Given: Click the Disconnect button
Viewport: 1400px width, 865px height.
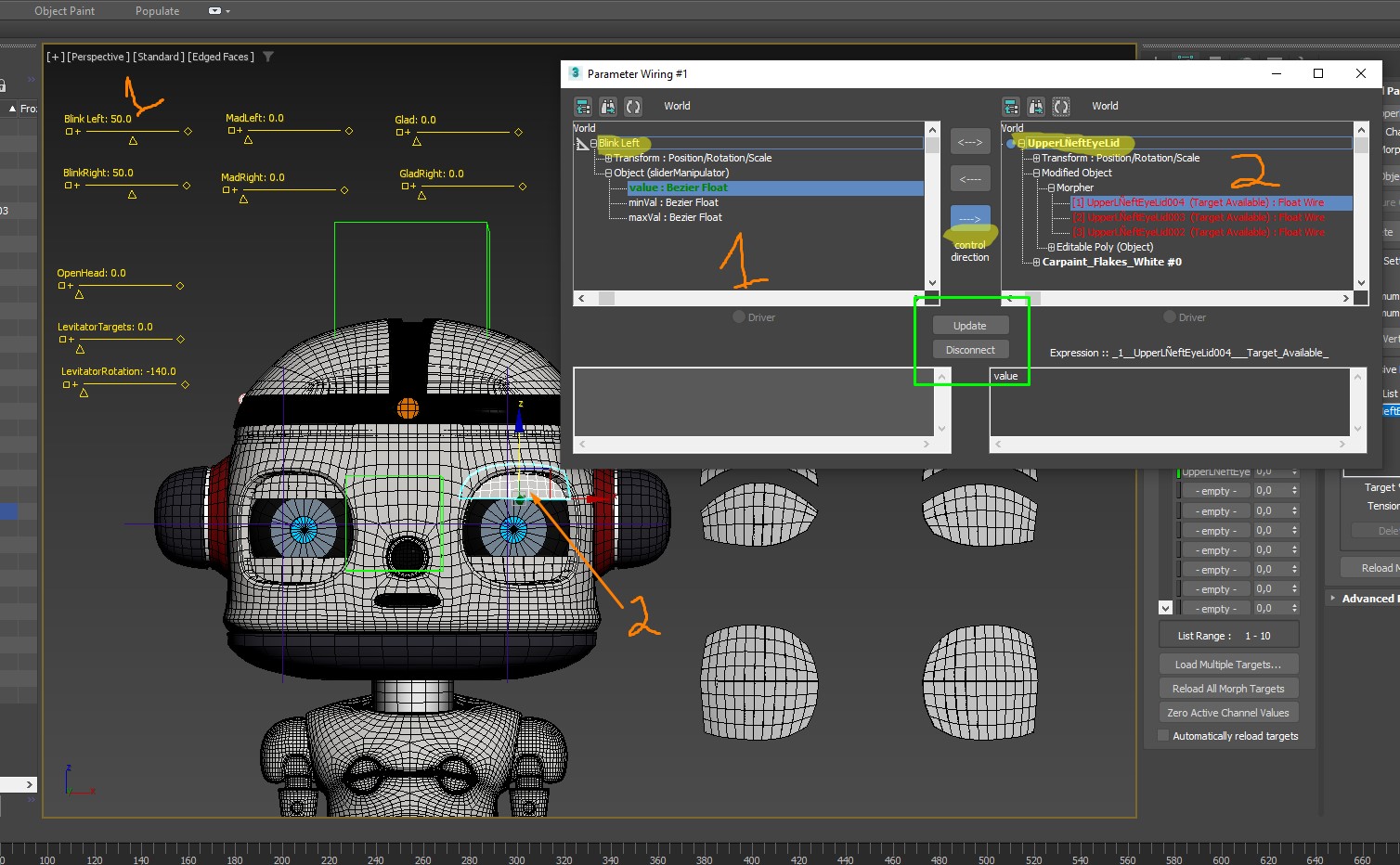Looking at the screenshot, I should click(970, 350).
